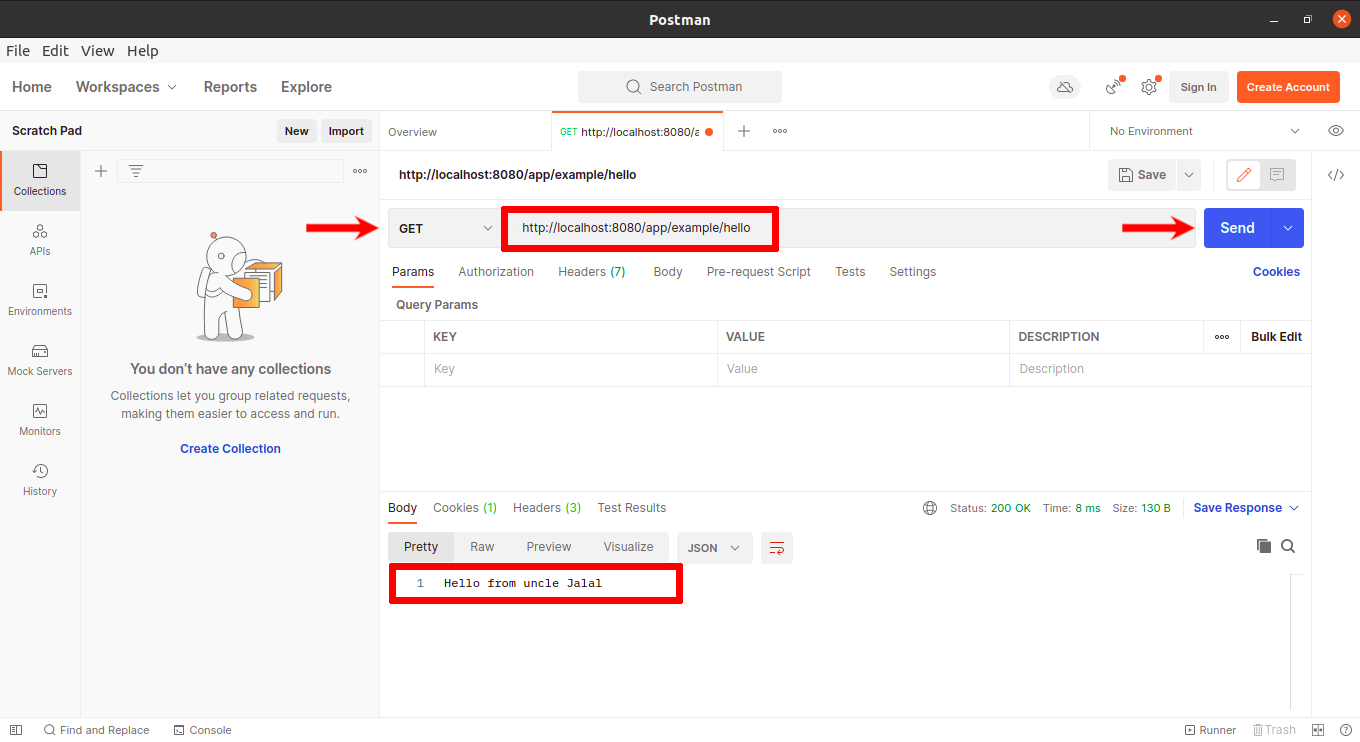The width and height of the screenshot is (1360, 742).
Task: Click the Save button
Action: point(1142,175)
